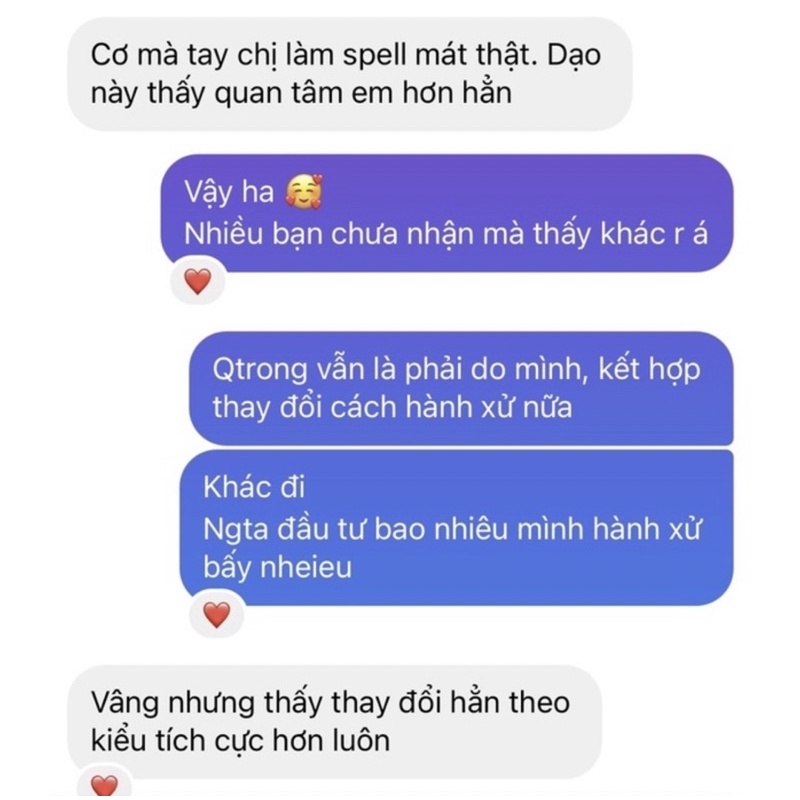Screen dimensions: 800x800
Task: Click the text 'thay đổi cách hành xử nữa'
Action: (x=392, y=408)
